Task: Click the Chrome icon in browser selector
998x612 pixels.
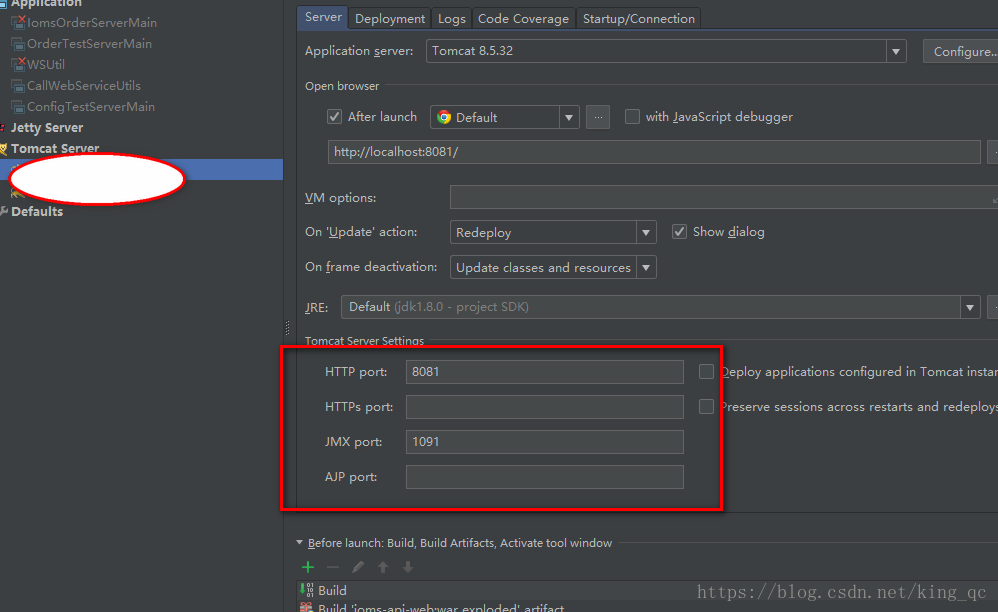Action: tap(444, 117)
